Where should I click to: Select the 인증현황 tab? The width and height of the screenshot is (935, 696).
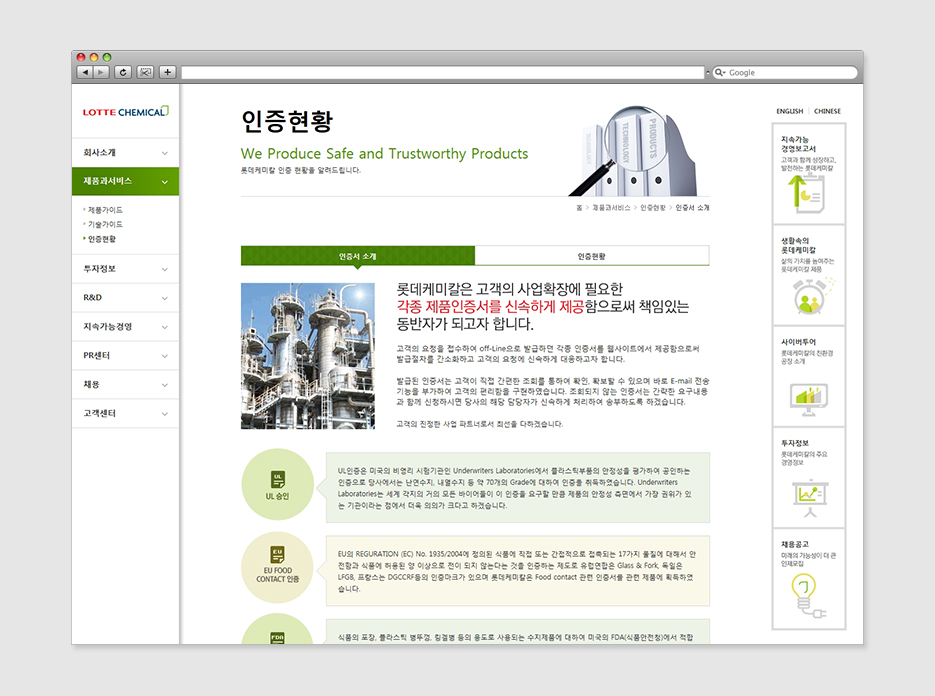coord(592,256)
